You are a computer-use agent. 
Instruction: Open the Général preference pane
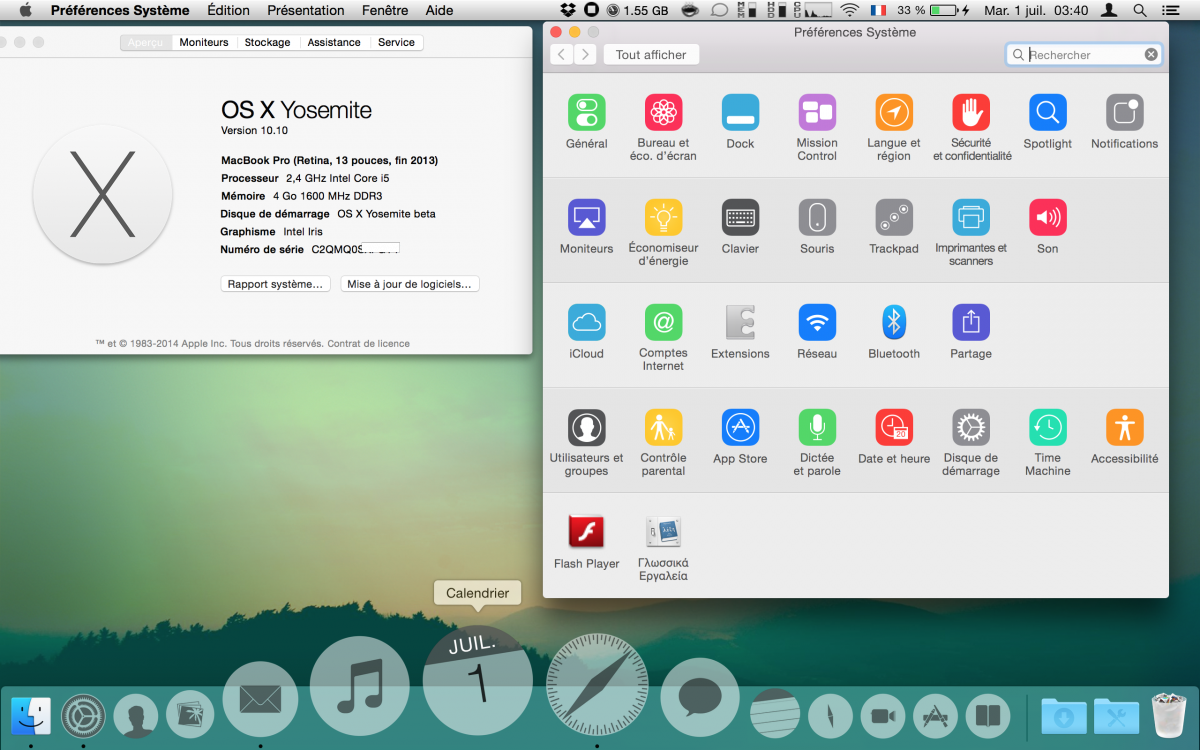[x=587, y=113]
